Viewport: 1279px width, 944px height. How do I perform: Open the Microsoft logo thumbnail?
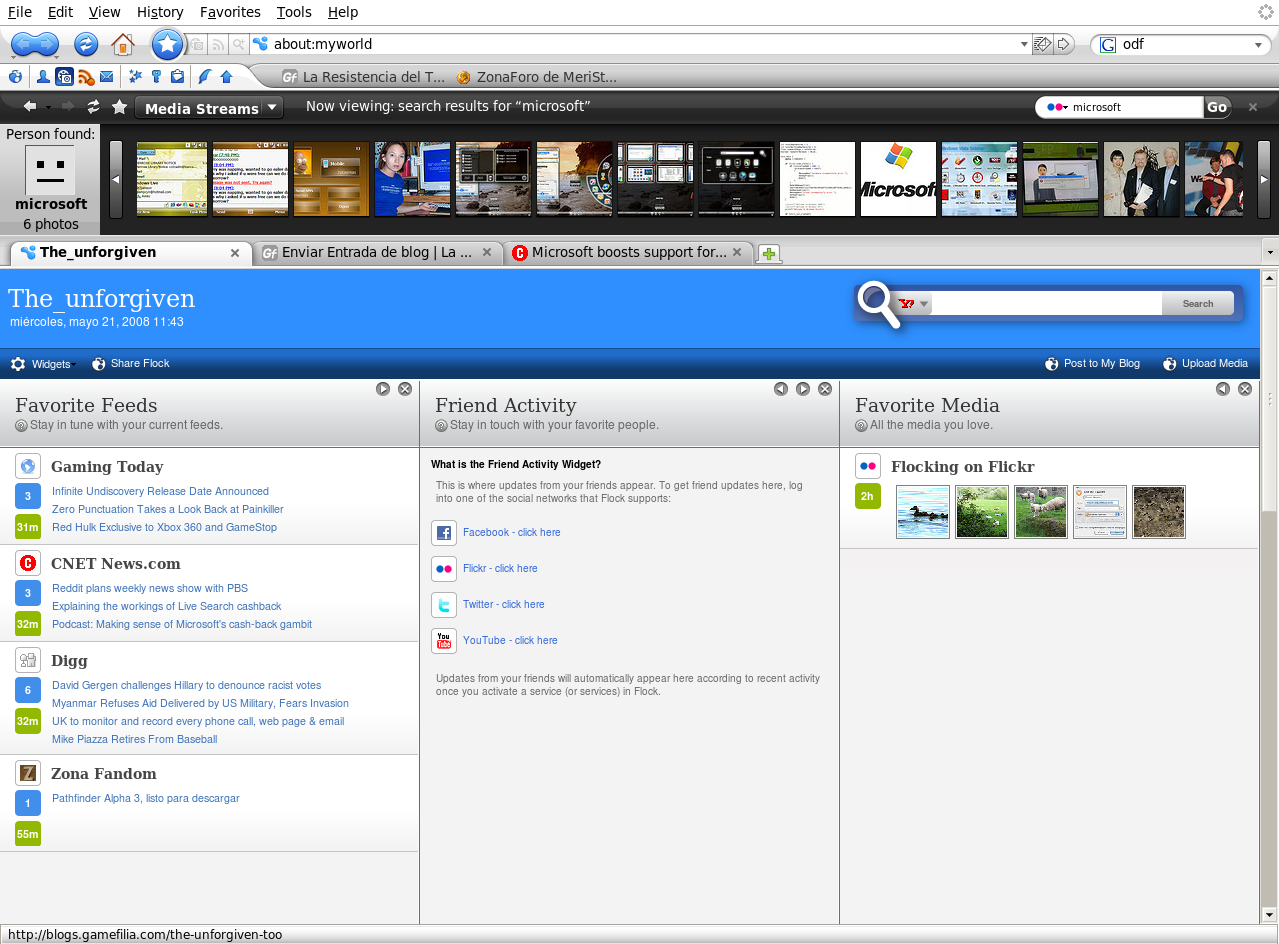898,178
